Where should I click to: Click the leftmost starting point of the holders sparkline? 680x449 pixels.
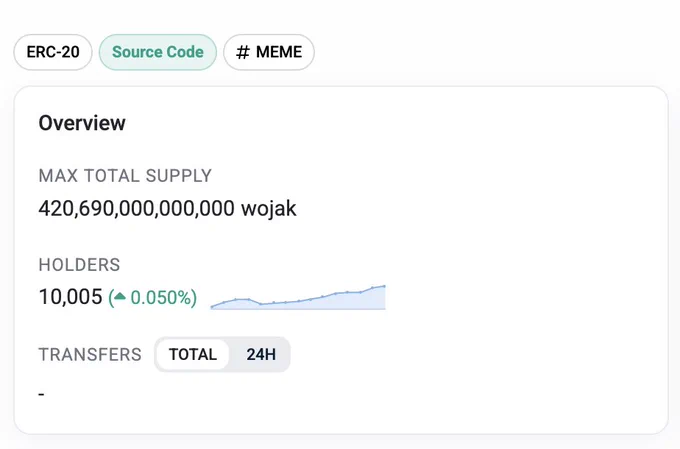coord(212,307)
